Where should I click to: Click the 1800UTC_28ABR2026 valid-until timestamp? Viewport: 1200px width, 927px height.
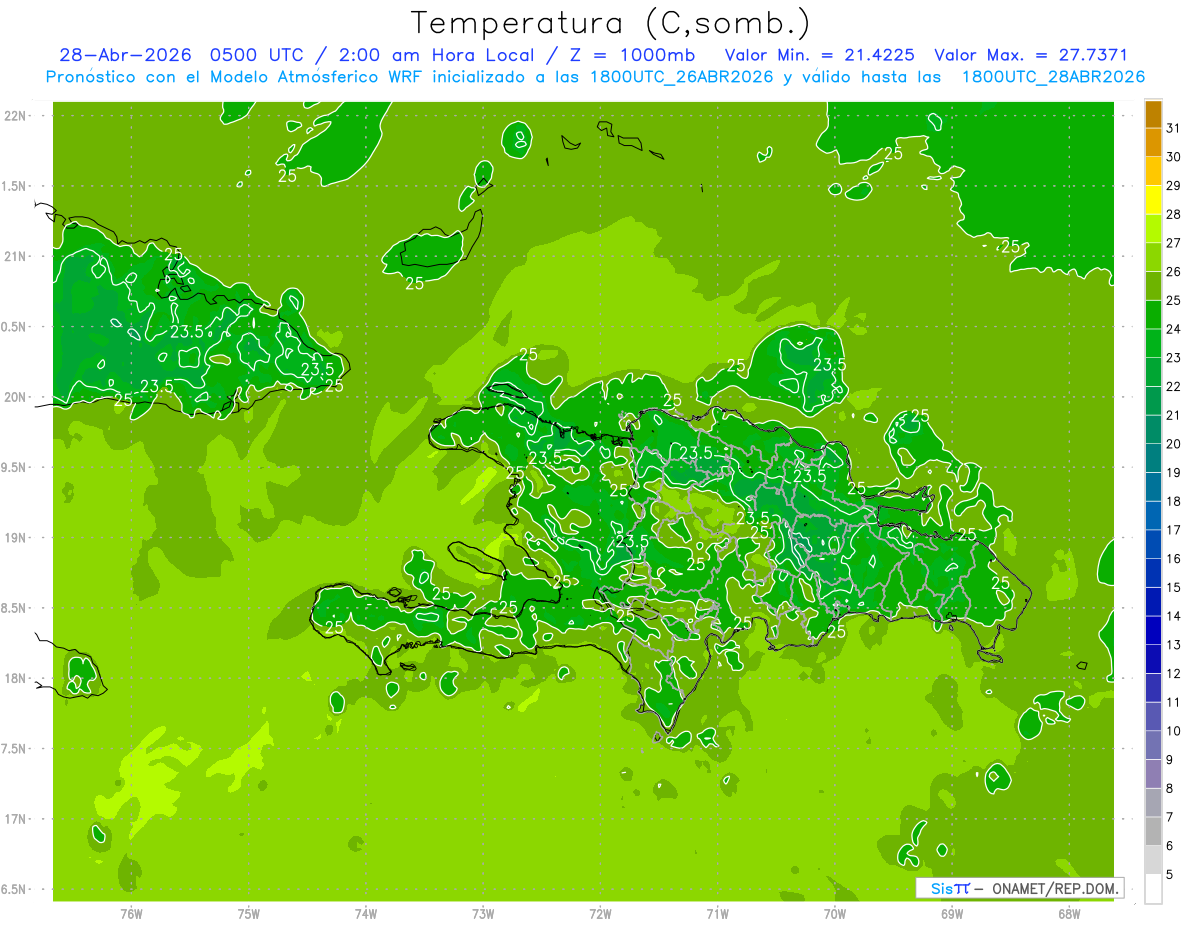1053,77
